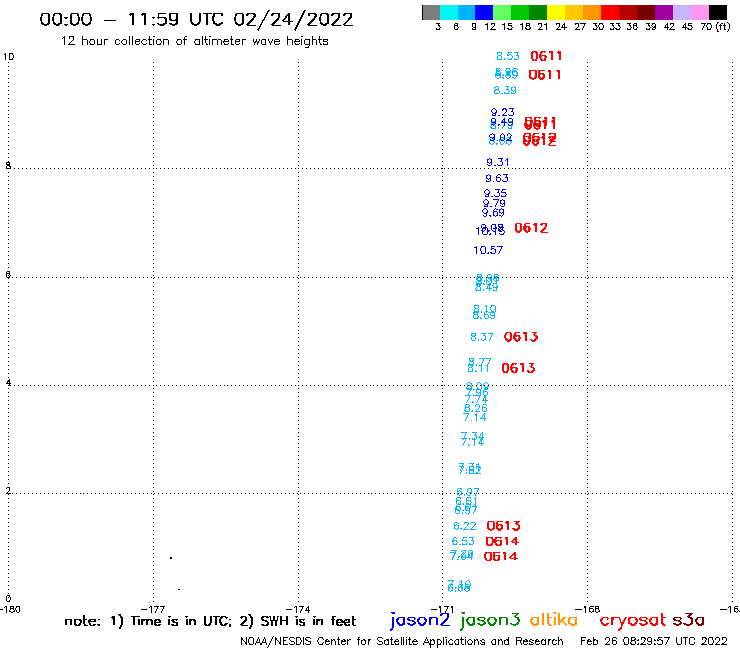Select the -180 longitude axis label
The height and width of the screenshot is (650, 740).
(10, 609)
